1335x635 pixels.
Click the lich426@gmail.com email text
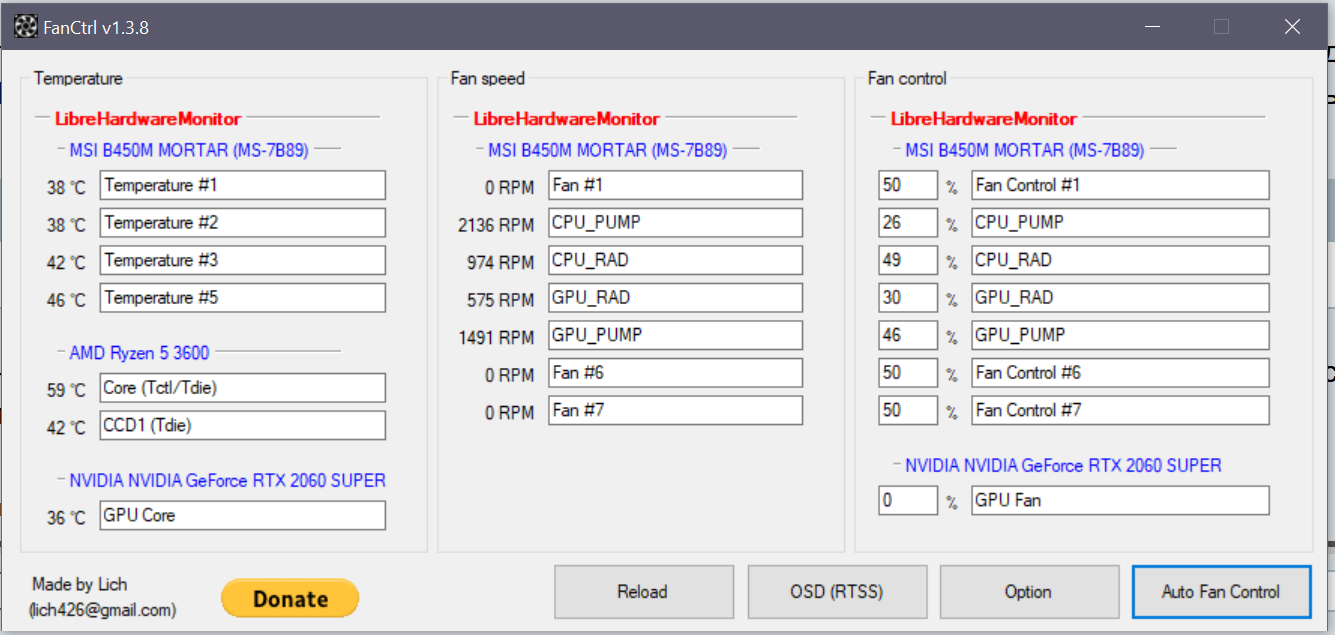[x=103, y=609]
